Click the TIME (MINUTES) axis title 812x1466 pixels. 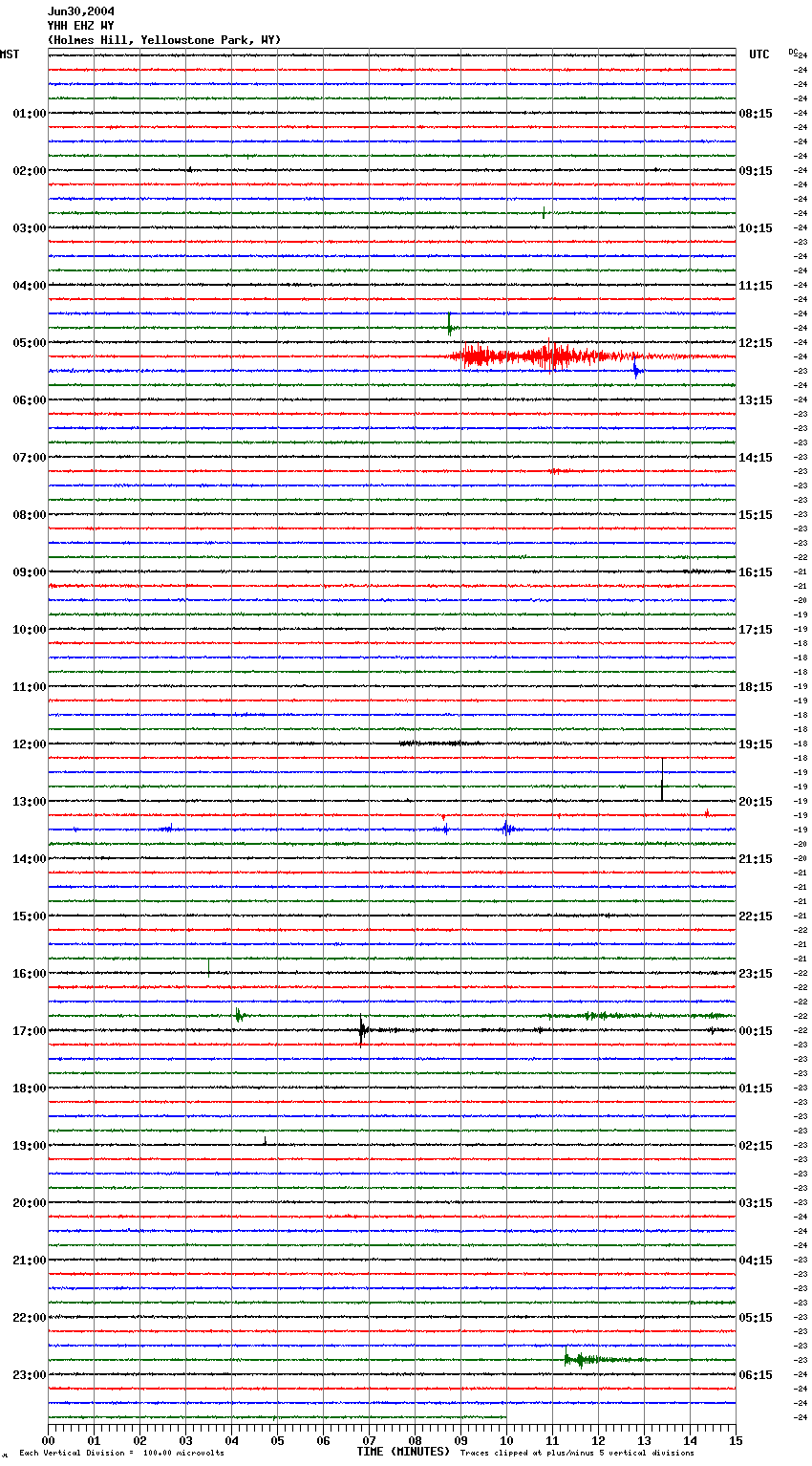(x=402, y=1452)
